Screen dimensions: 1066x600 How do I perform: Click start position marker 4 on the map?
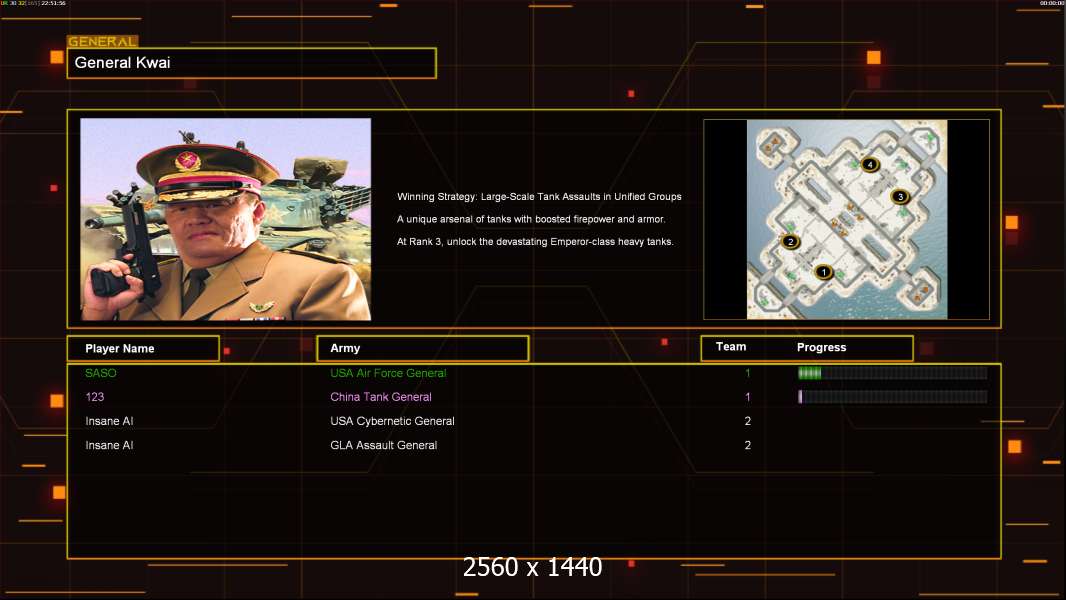(870, 164)
